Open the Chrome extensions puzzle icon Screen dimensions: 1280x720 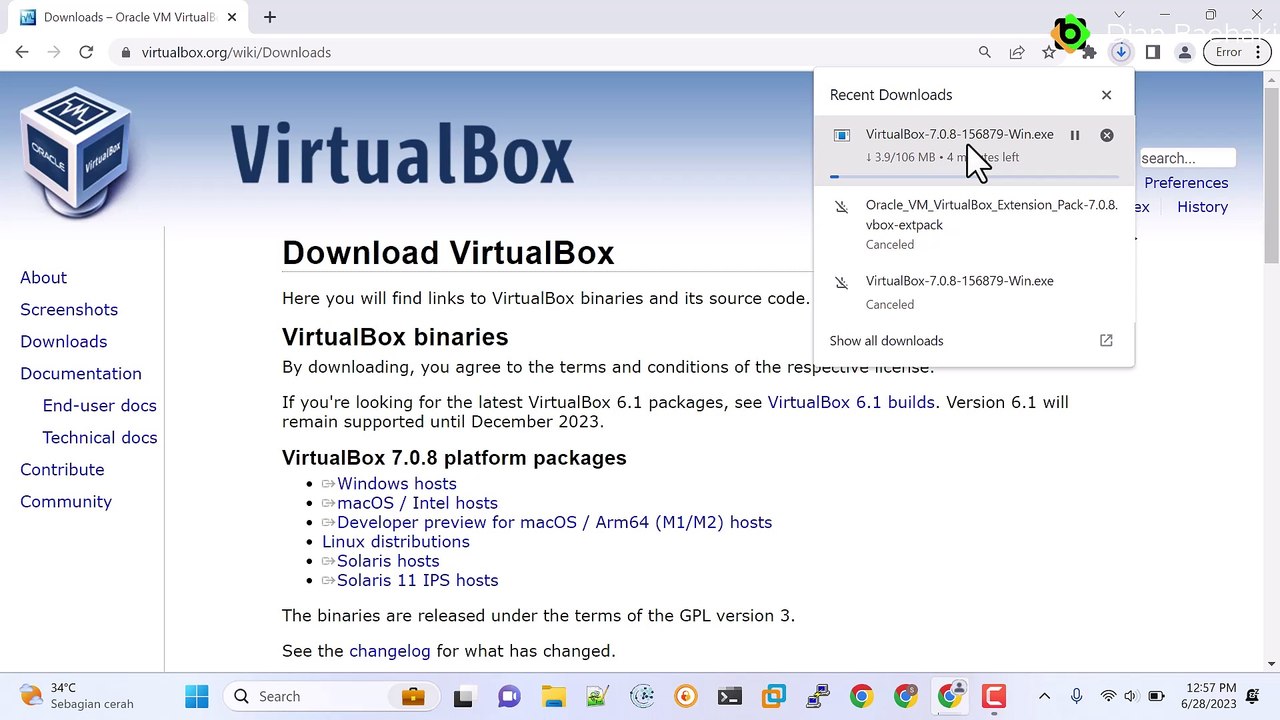coord(1089,52)
